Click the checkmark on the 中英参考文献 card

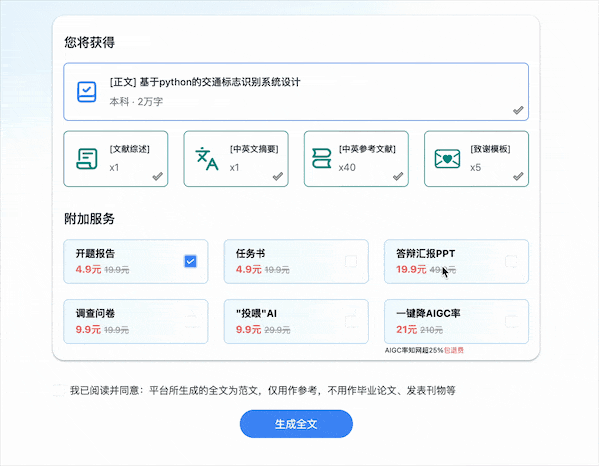tap(398, 176)
